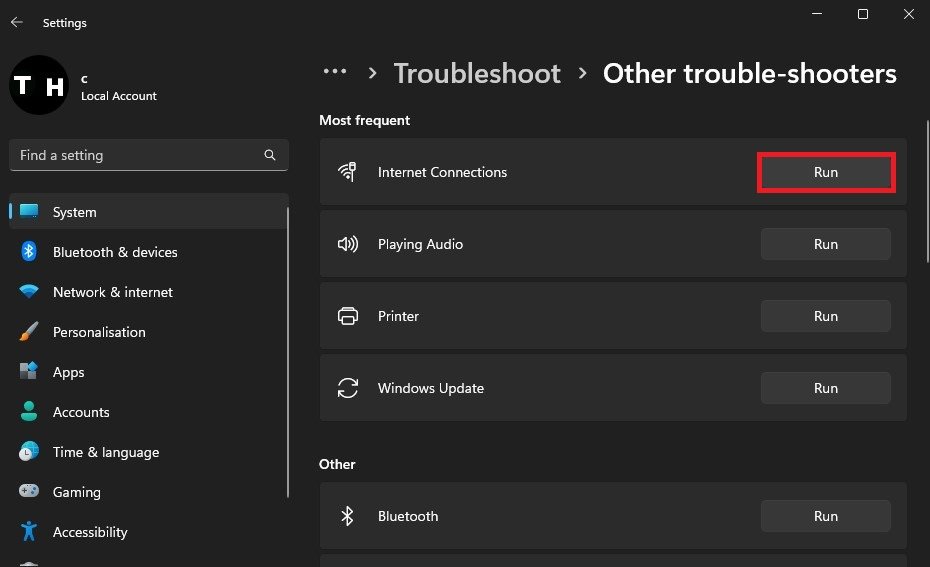930x567 pixels.
Task: Click the search magnifier icon
Action: click(270, 155)
